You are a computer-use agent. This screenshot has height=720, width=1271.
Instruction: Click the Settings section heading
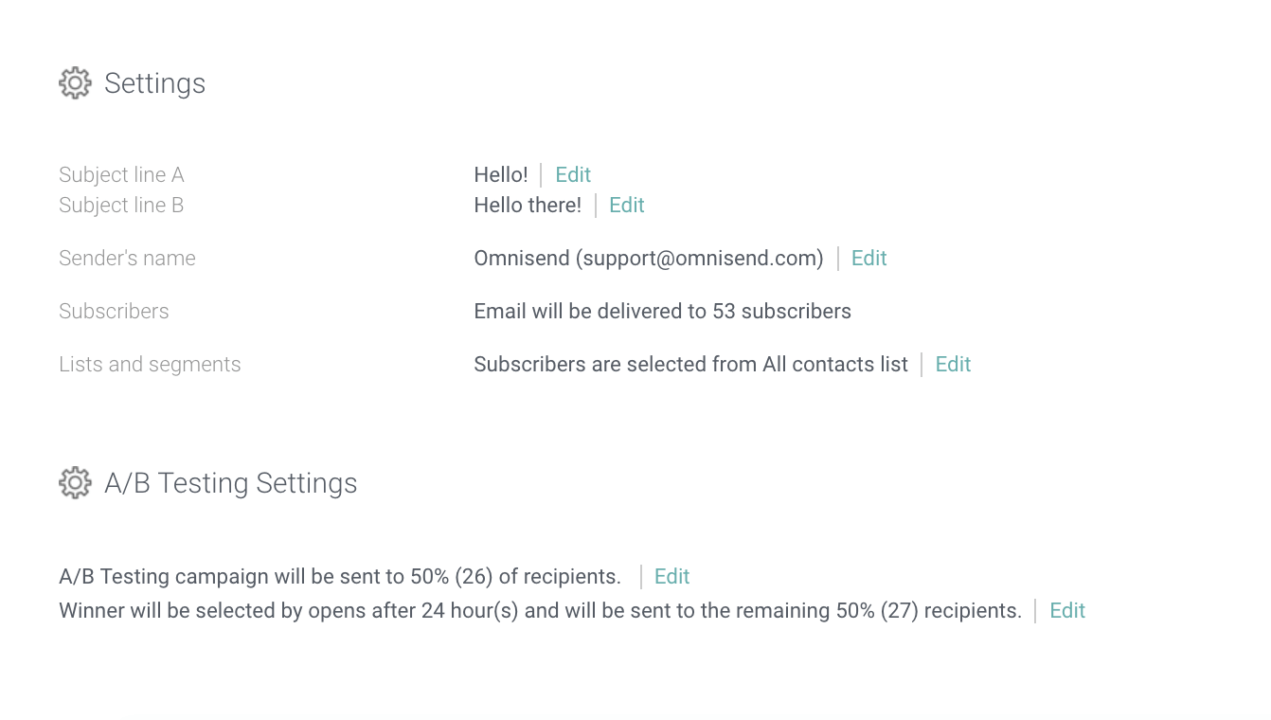[x=154, y=83]
